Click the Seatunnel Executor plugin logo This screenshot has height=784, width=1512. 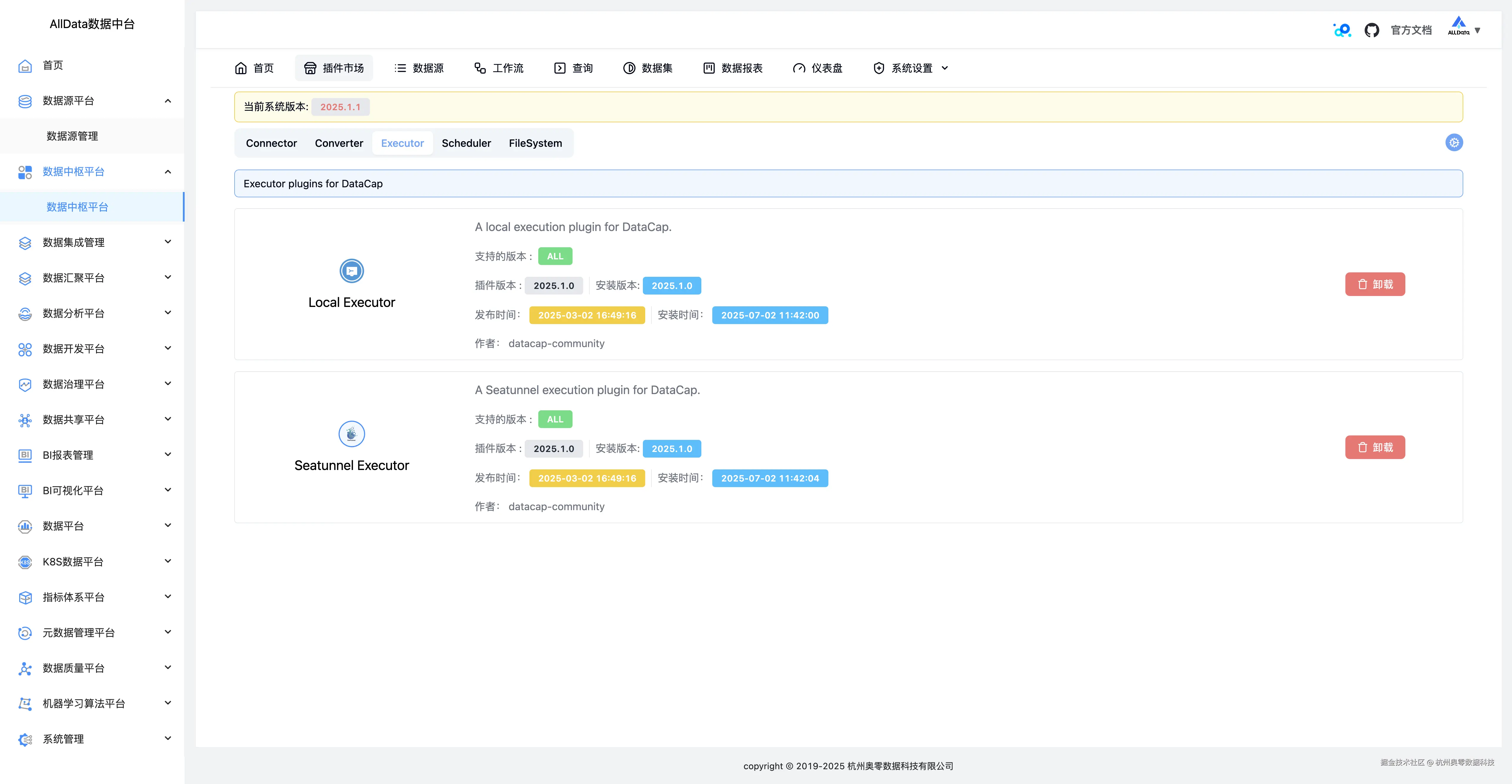click(352, 434)
